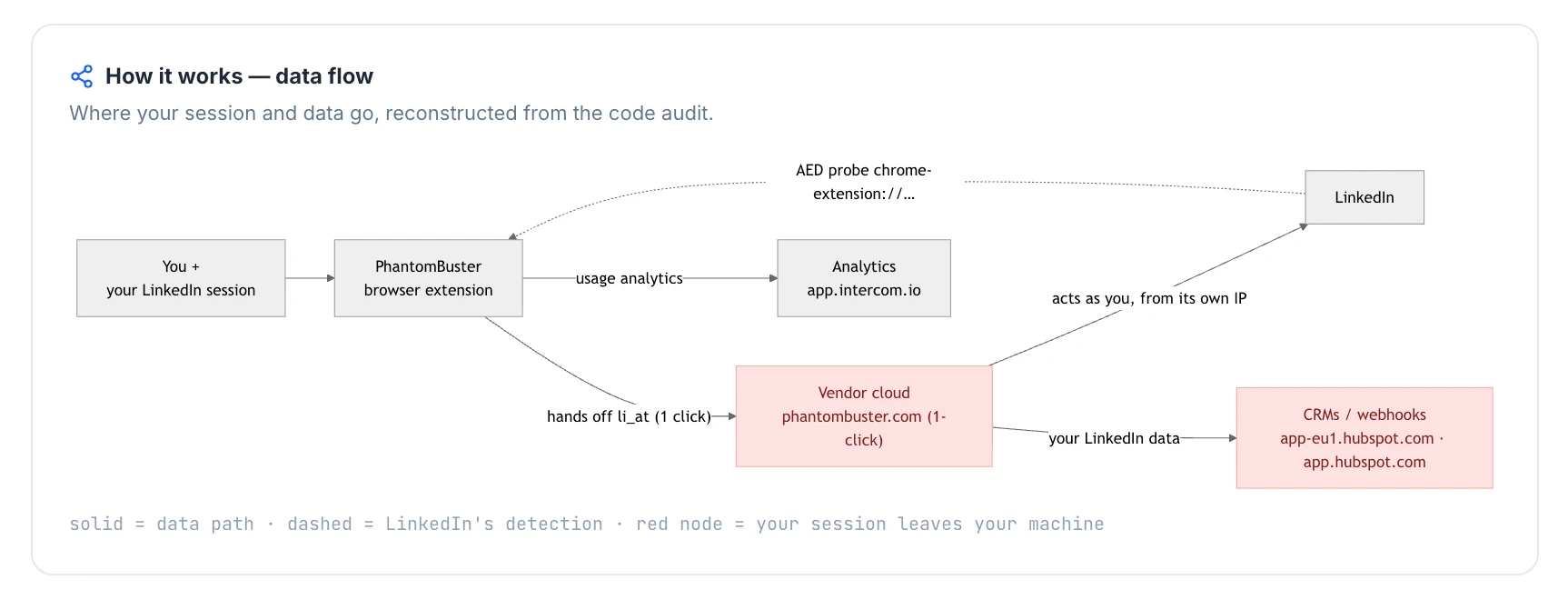Click the subtitle about session and data
This screenshot has height=600, width=1568.
392,114
